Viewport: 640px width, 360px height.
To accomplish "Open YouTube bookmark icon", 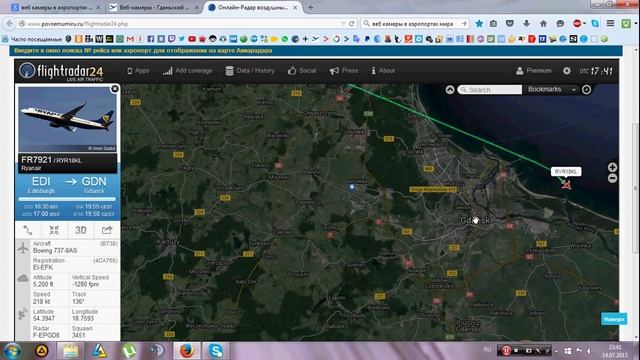I will click(192, 39).
